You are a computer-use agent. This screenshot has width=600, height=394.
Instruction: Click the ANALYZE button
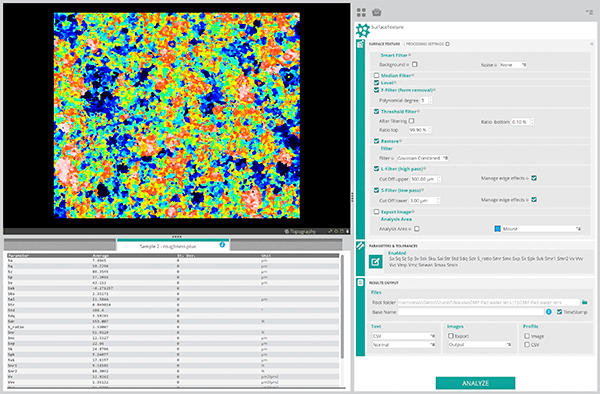(475, 383)
